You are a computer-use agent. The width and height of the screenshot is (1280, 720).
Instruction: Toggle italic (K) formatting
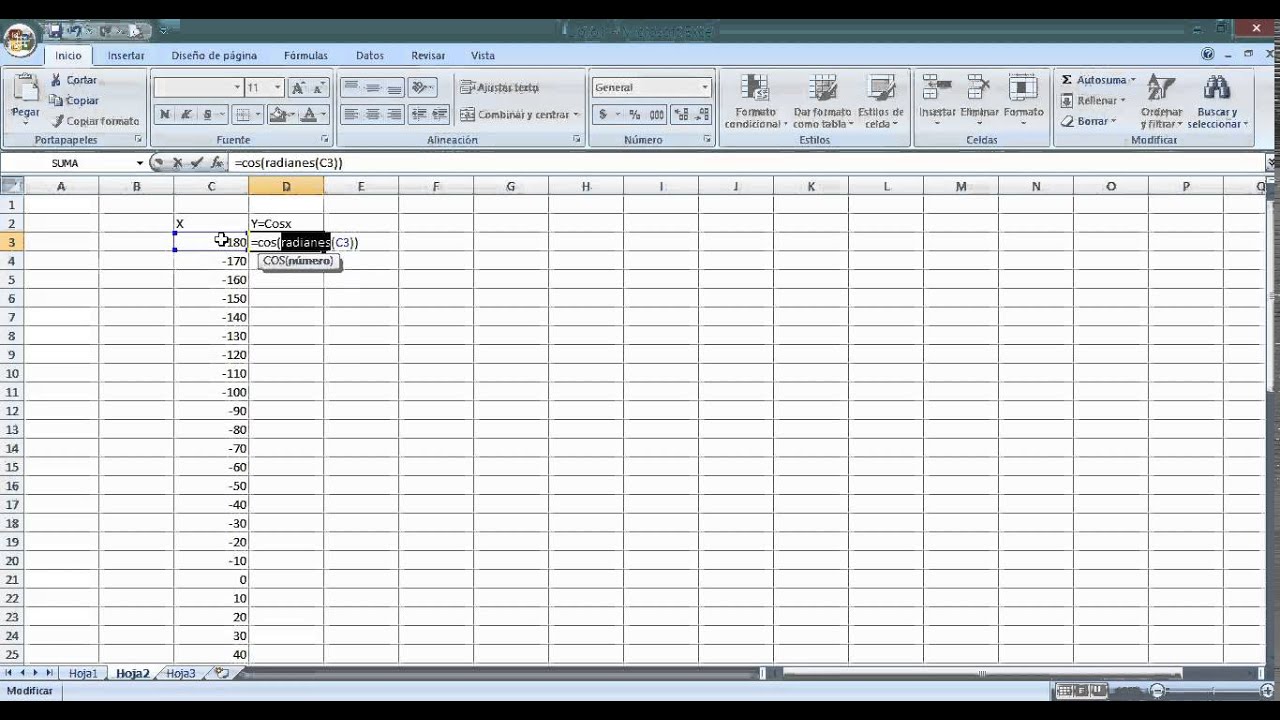tap(185, 115)
